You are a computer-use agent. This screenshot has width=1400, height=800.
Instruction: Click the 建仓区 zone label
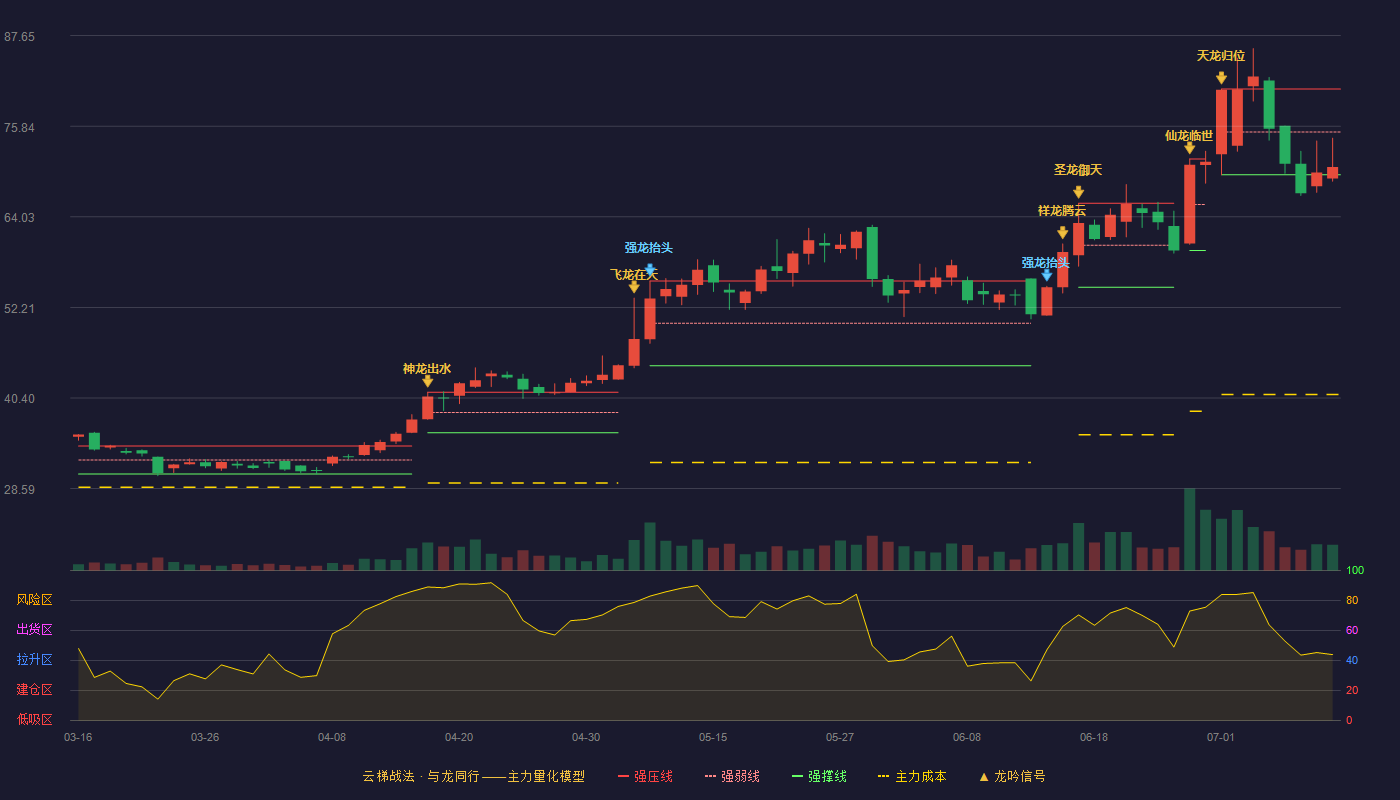[x=35, y=690]
